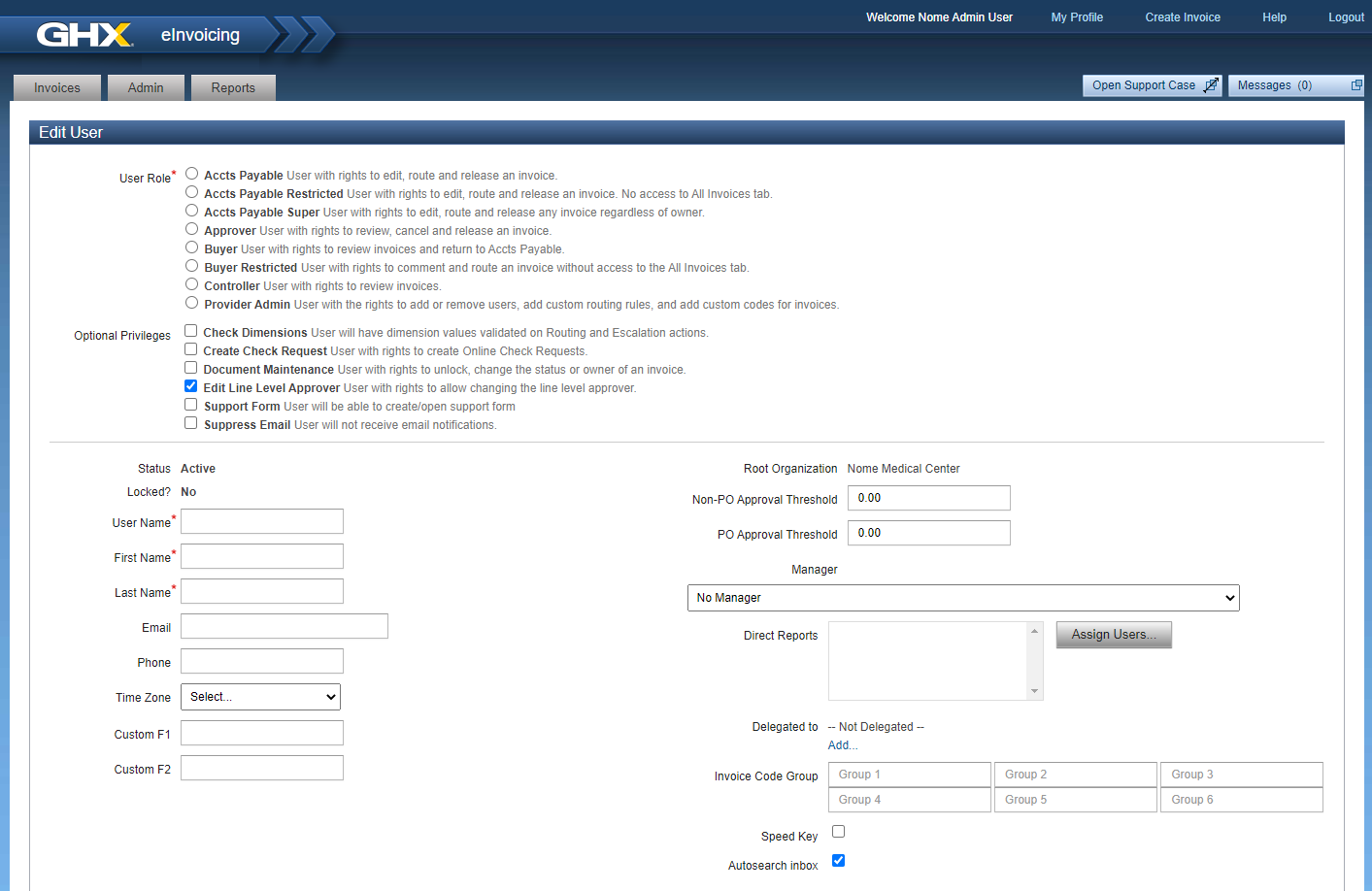Enable the Suppress Email checkbox
Viewport: 1372px width, 891px height.
[x=191, y=423]
